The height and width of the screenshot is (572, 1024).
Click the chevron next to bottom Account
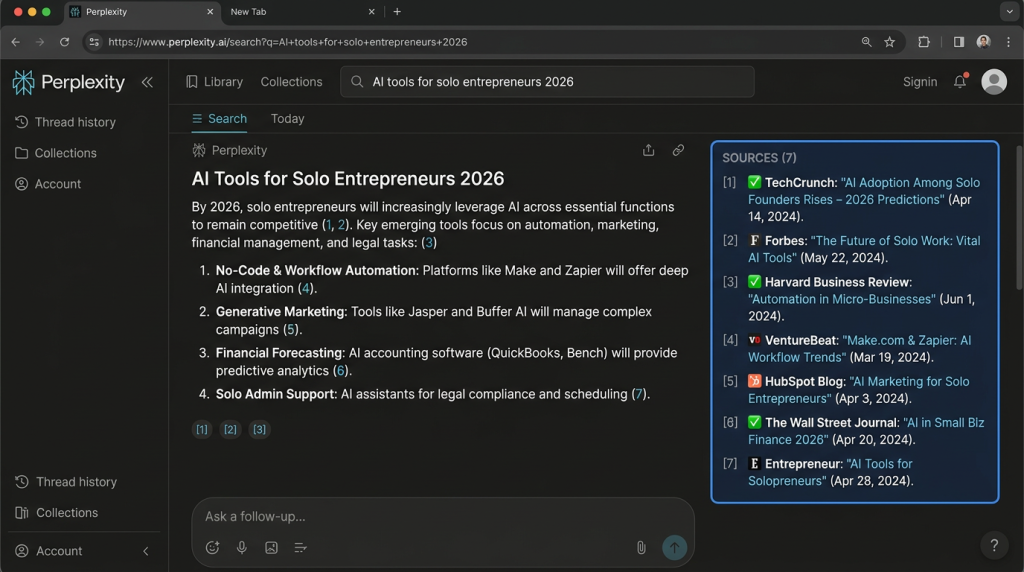click(146, 551)
